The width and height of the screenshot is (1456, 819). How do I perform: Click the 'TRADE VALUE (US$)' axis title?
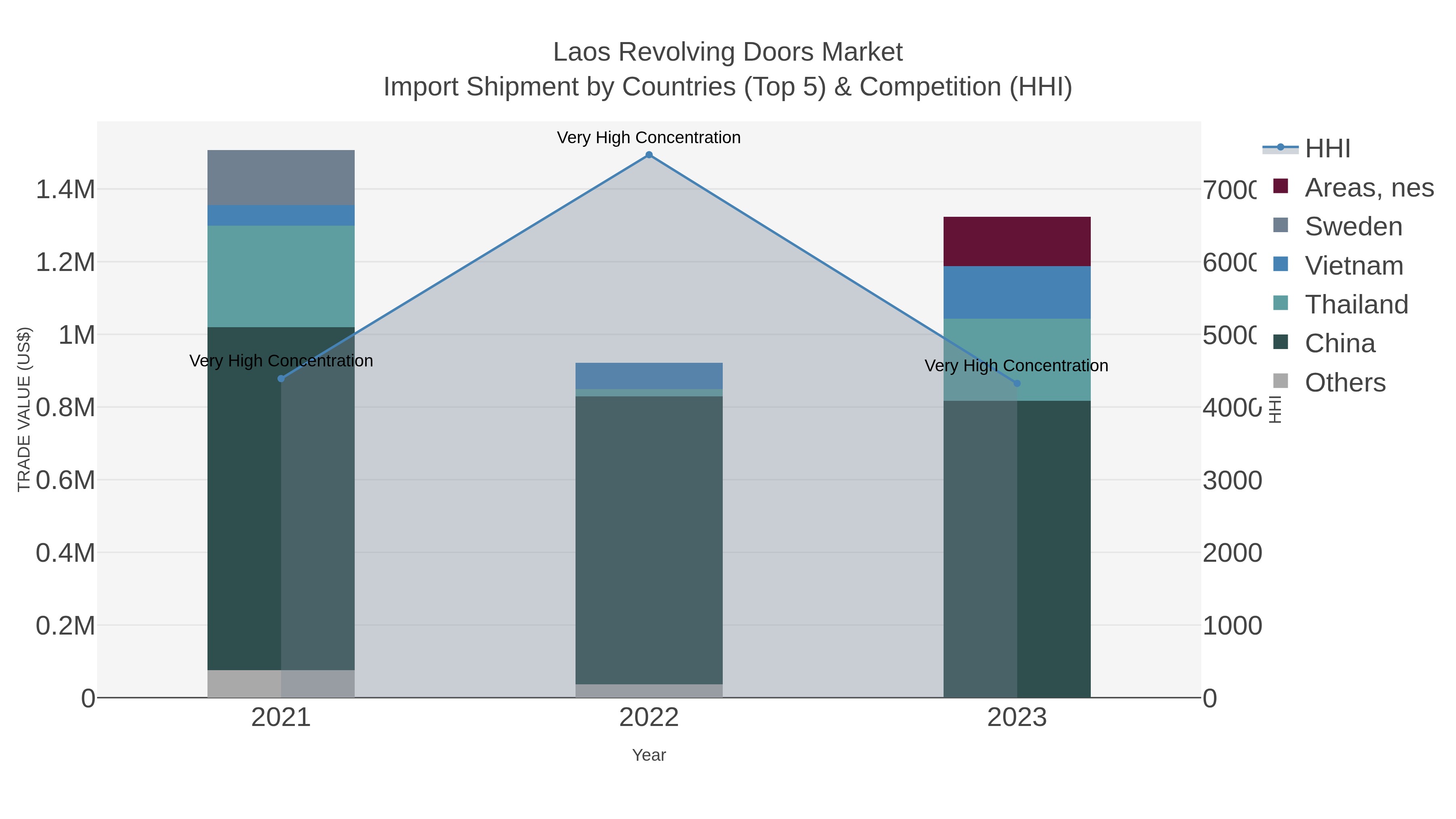(x=24, y=409)
